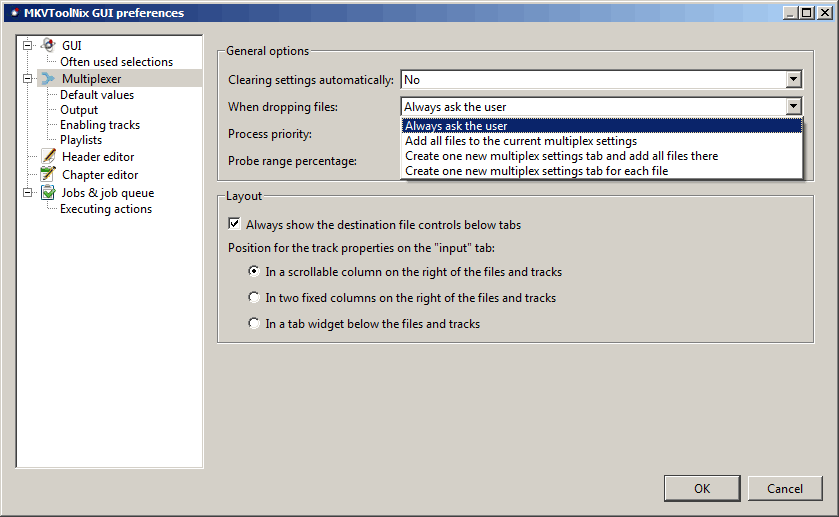Select 'Chapter editor' tree entry
839x517 pixels.
coord(100,175)
